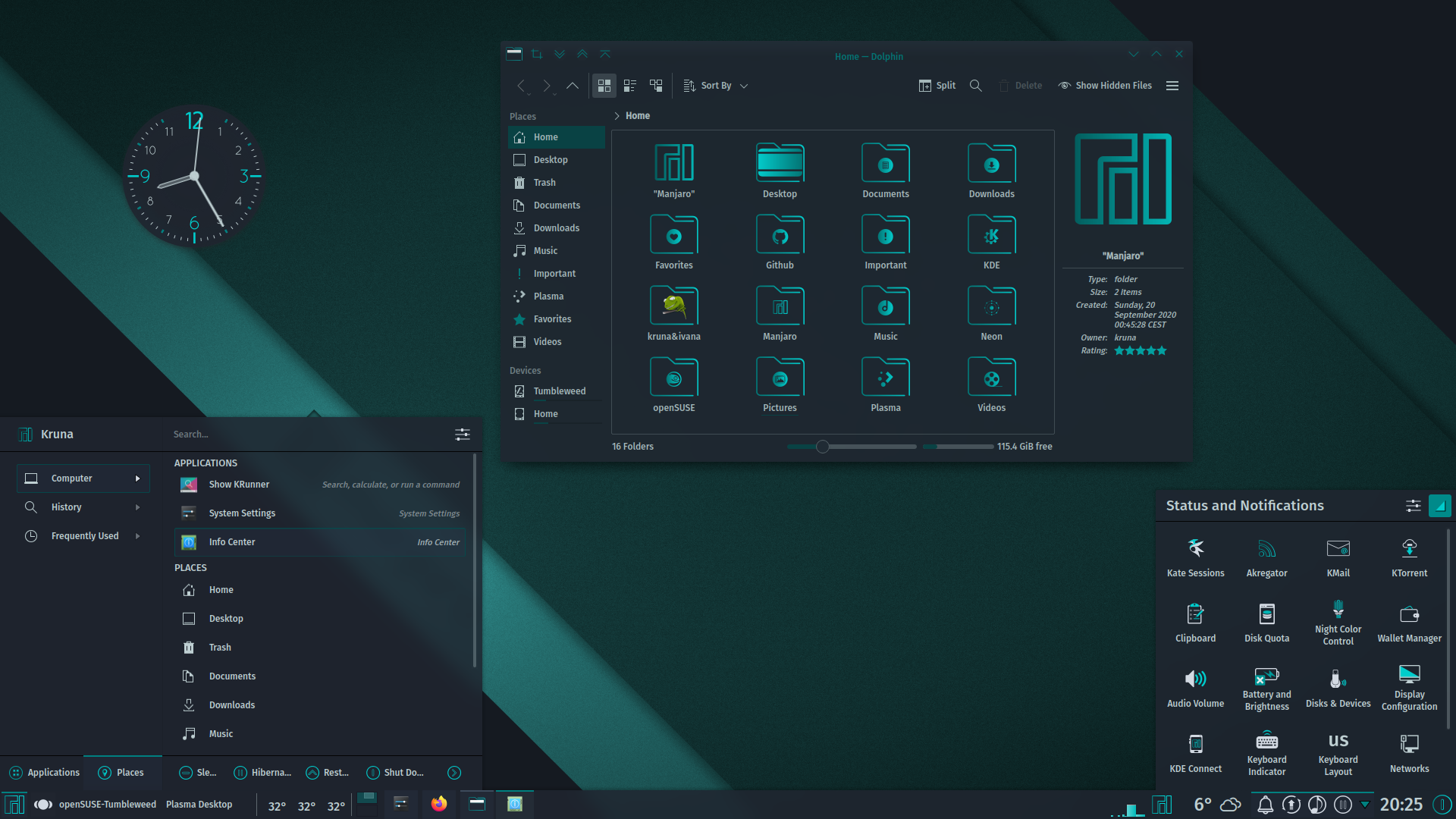Click the Restart button
Viewport: 1456px width, 819px height.
(x=328, y=773)
